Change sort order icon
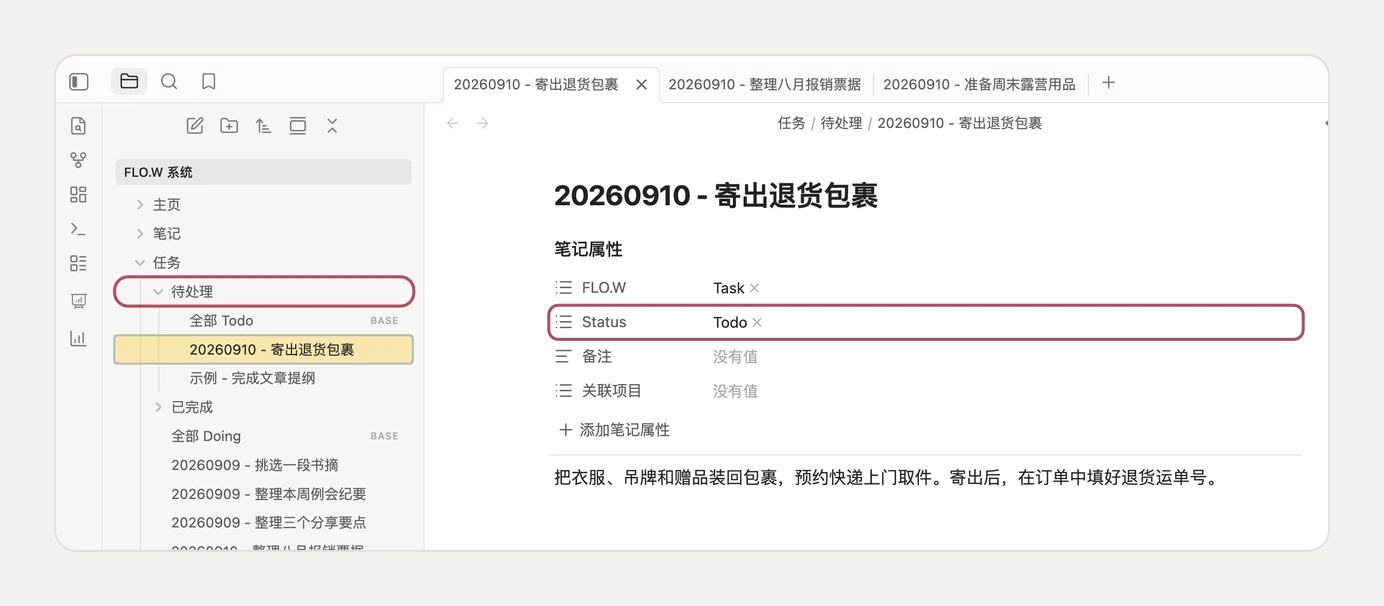 point(263,126)
